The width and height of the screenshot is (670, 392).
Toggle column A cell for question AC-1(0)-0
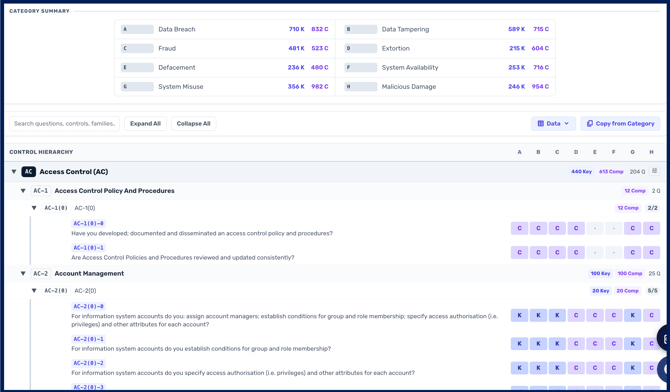point(520,228)
